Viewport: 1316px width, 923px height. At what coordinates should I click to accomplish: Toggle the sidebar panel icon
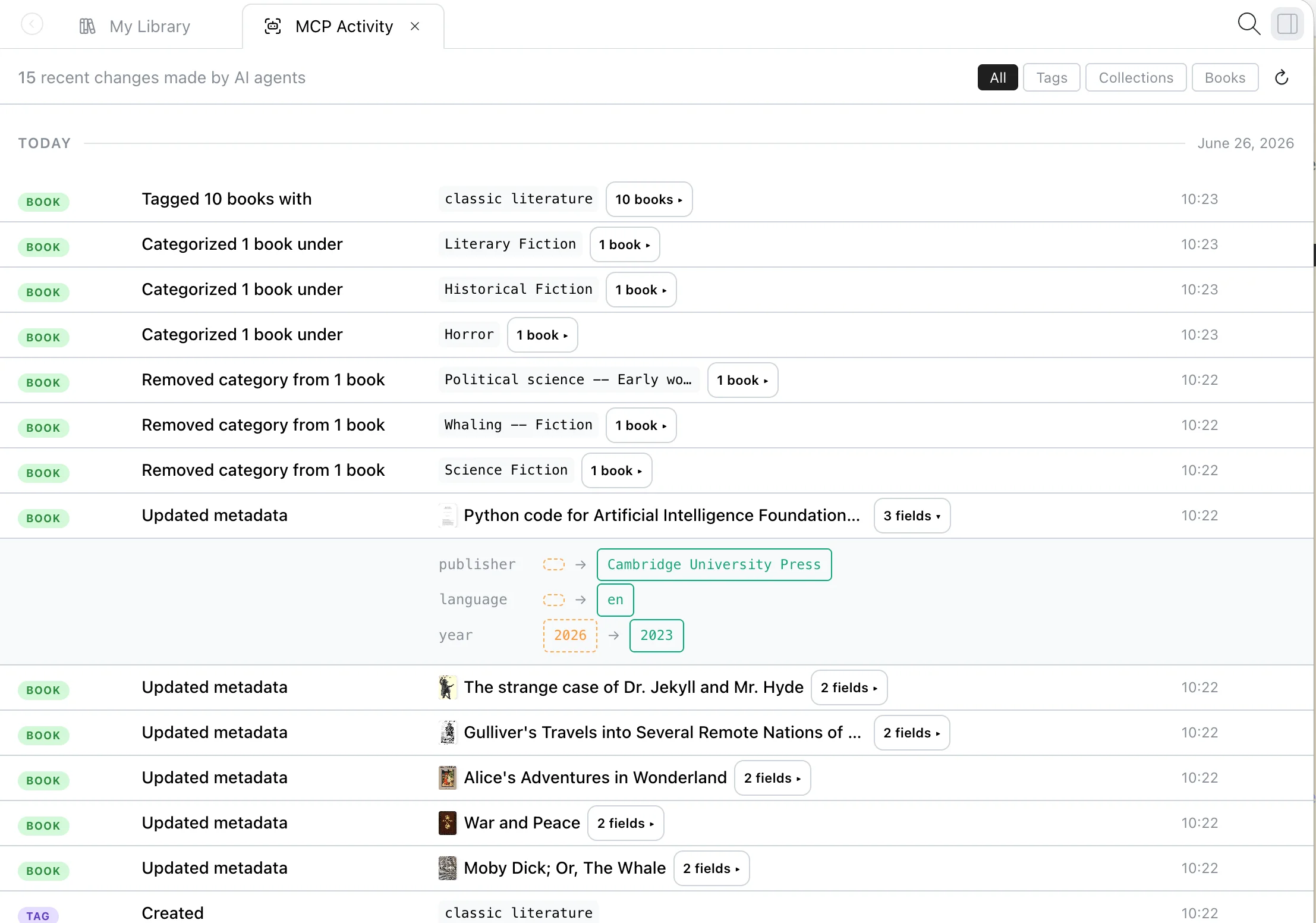1287,24
